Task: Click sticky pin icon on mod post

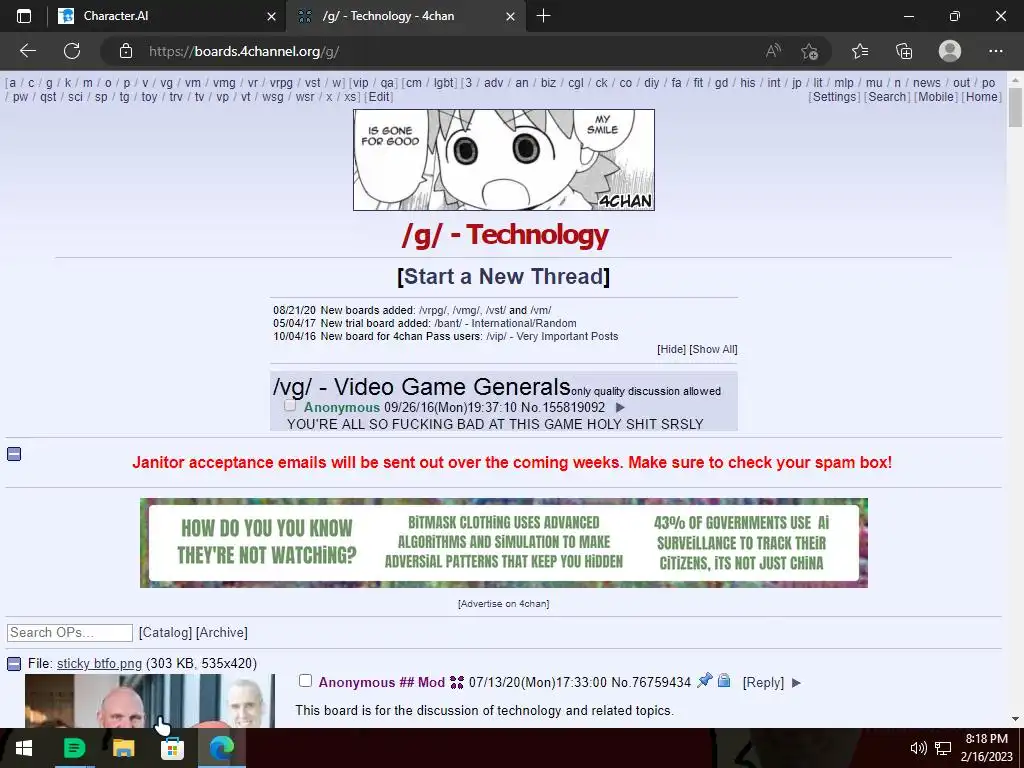Action: coord(705,680)
